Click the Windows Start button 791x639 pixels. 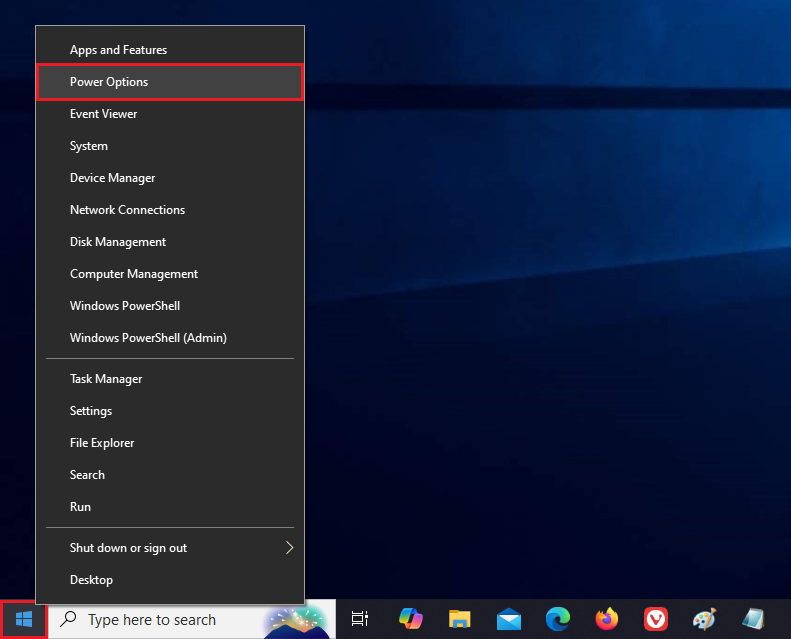pos(24,619)
